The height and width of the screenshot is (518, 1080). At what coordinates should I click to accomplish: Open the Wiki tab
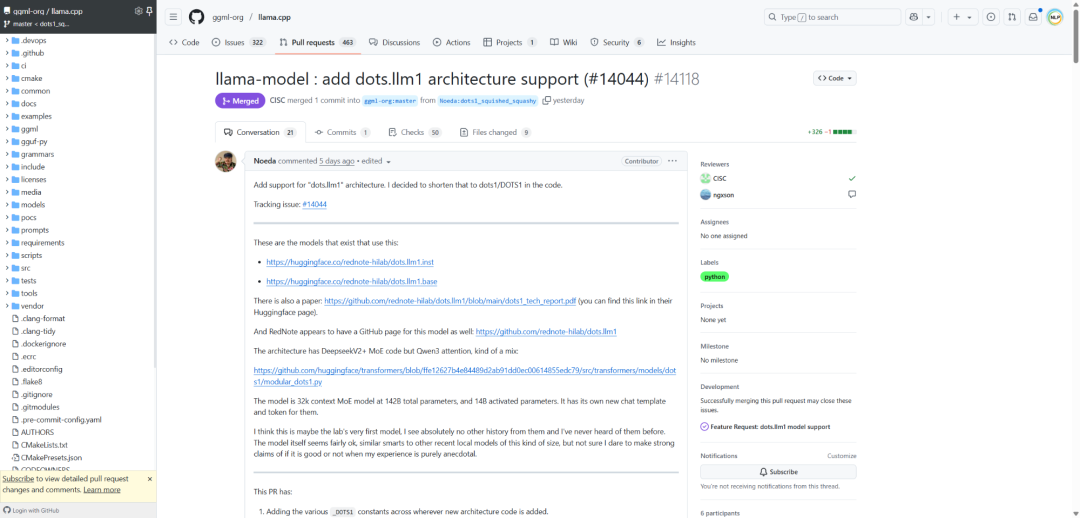pos(563,43)
